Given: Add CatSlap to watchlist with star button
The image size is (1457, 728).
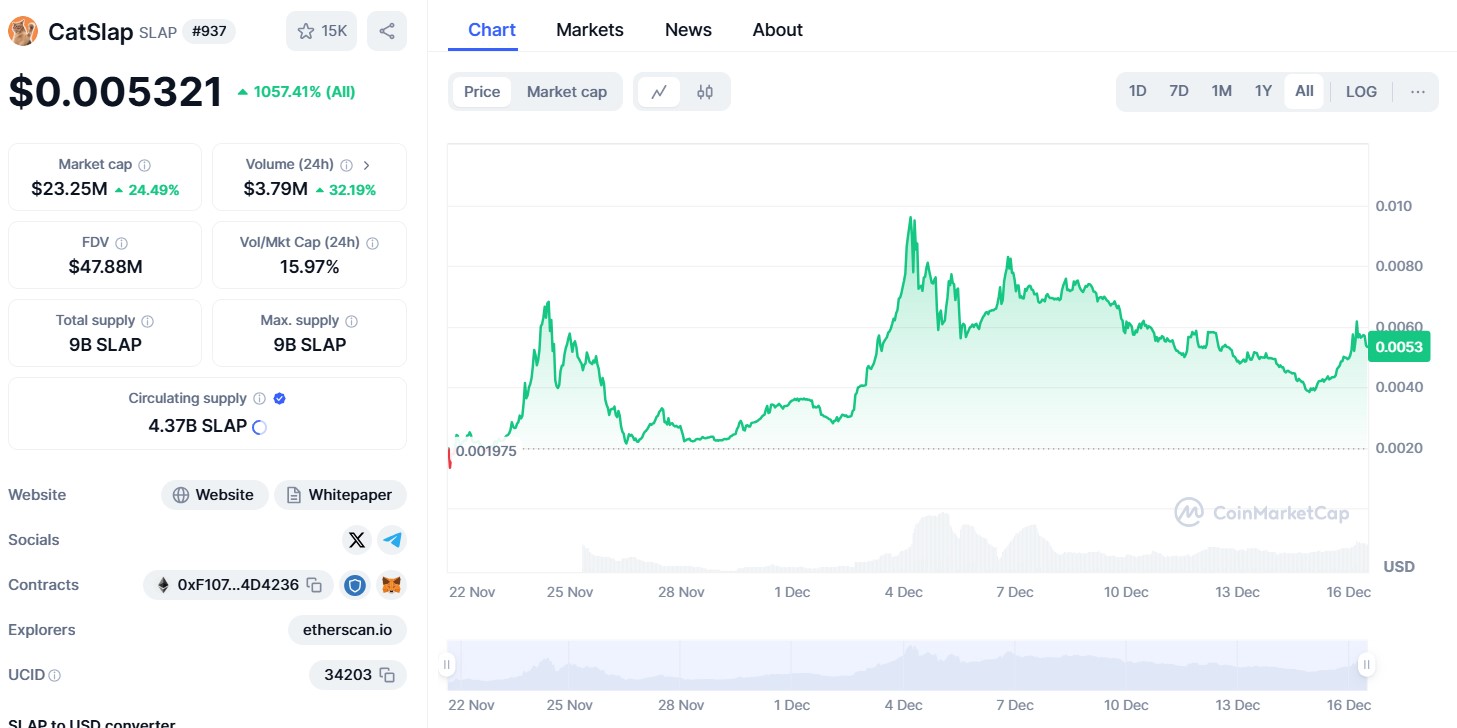Looking at the screenshot, I should point(321,31).
